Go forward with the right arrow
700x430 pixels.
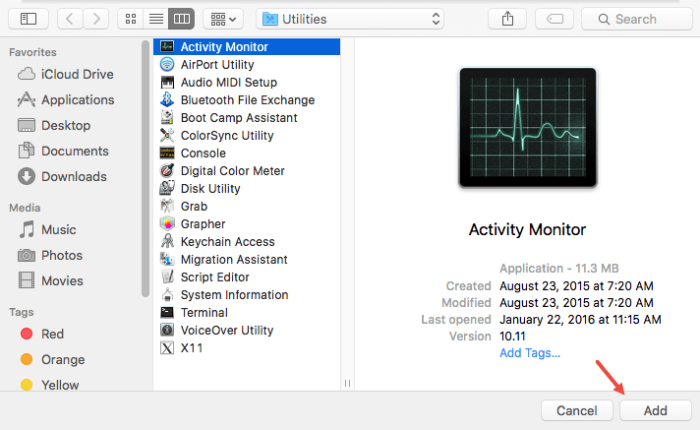coord(96,19)
